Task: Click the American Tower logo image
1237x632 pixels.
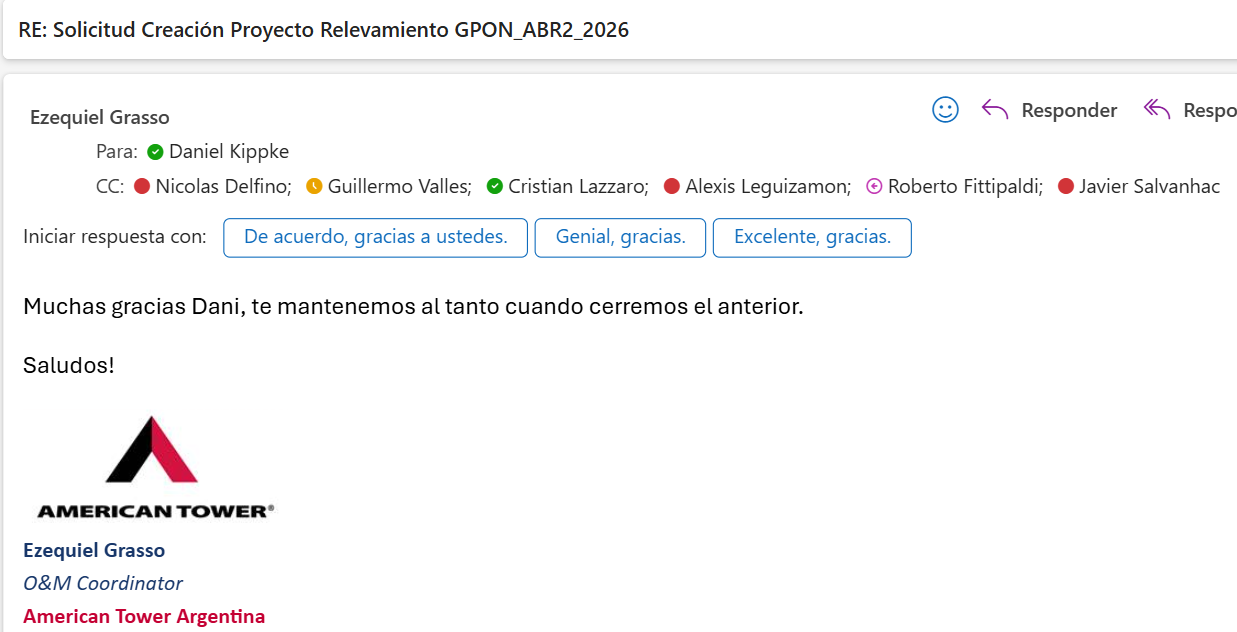Action: coord(155,468)
